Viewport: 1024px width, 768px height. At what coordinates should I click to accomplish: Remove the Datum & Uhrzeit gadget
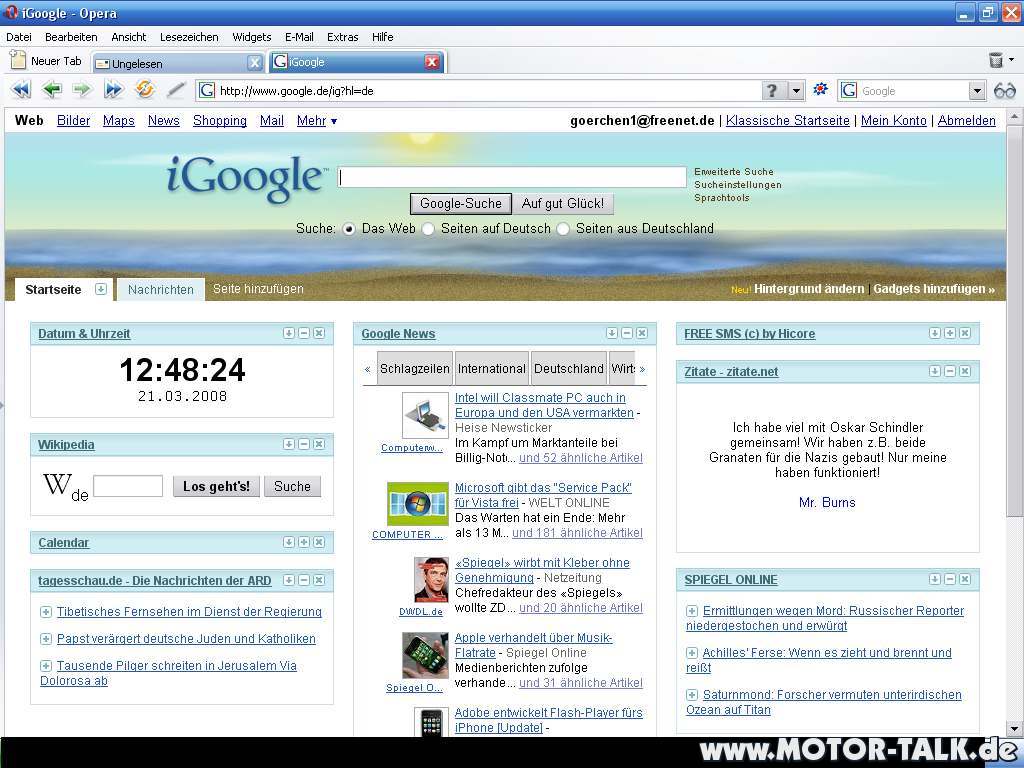tap(319, 333)
